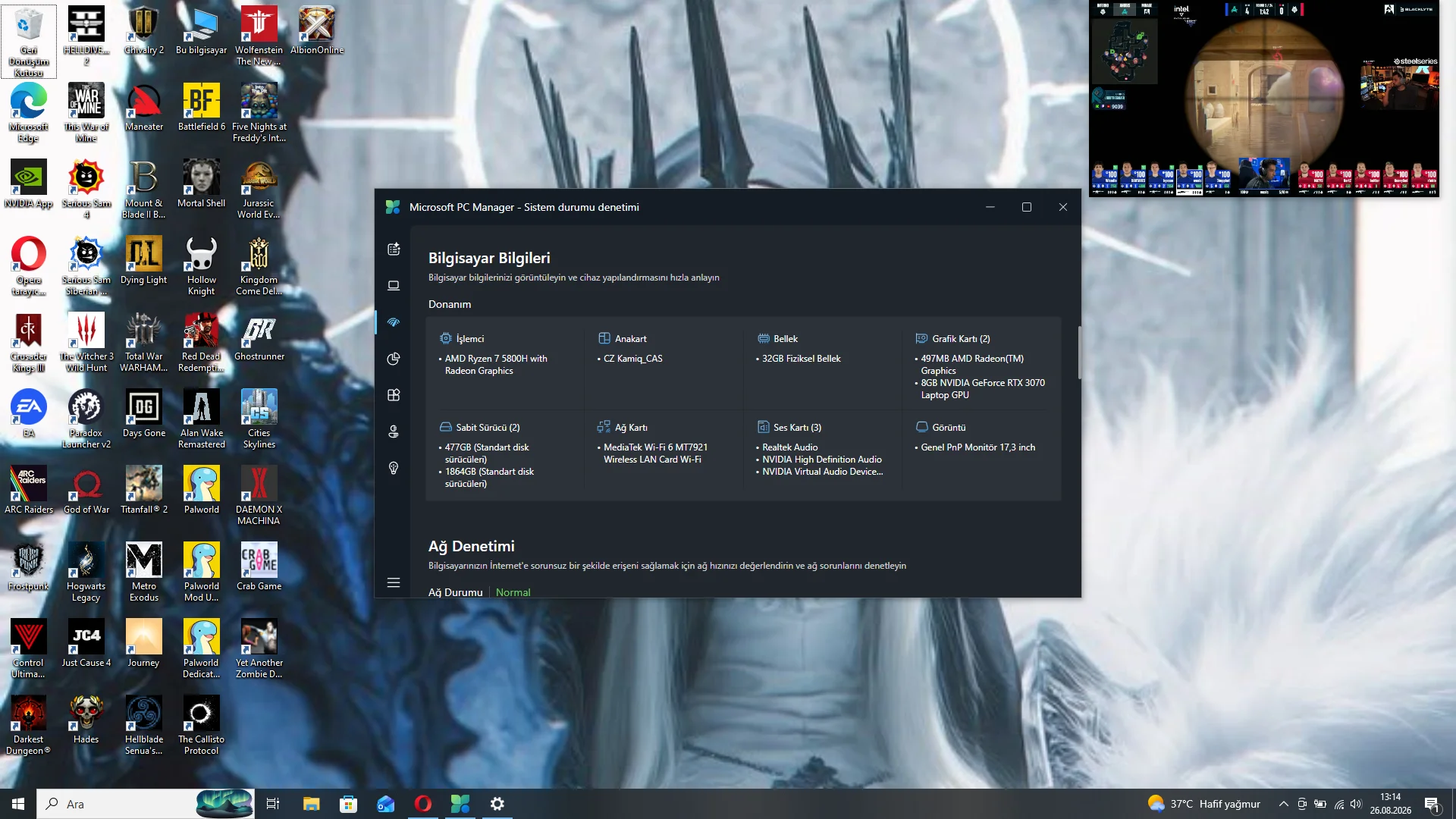Launch Hades desktop shortcut
Image resolution: width=1456 pixels, height=819 pixels.
86,720
